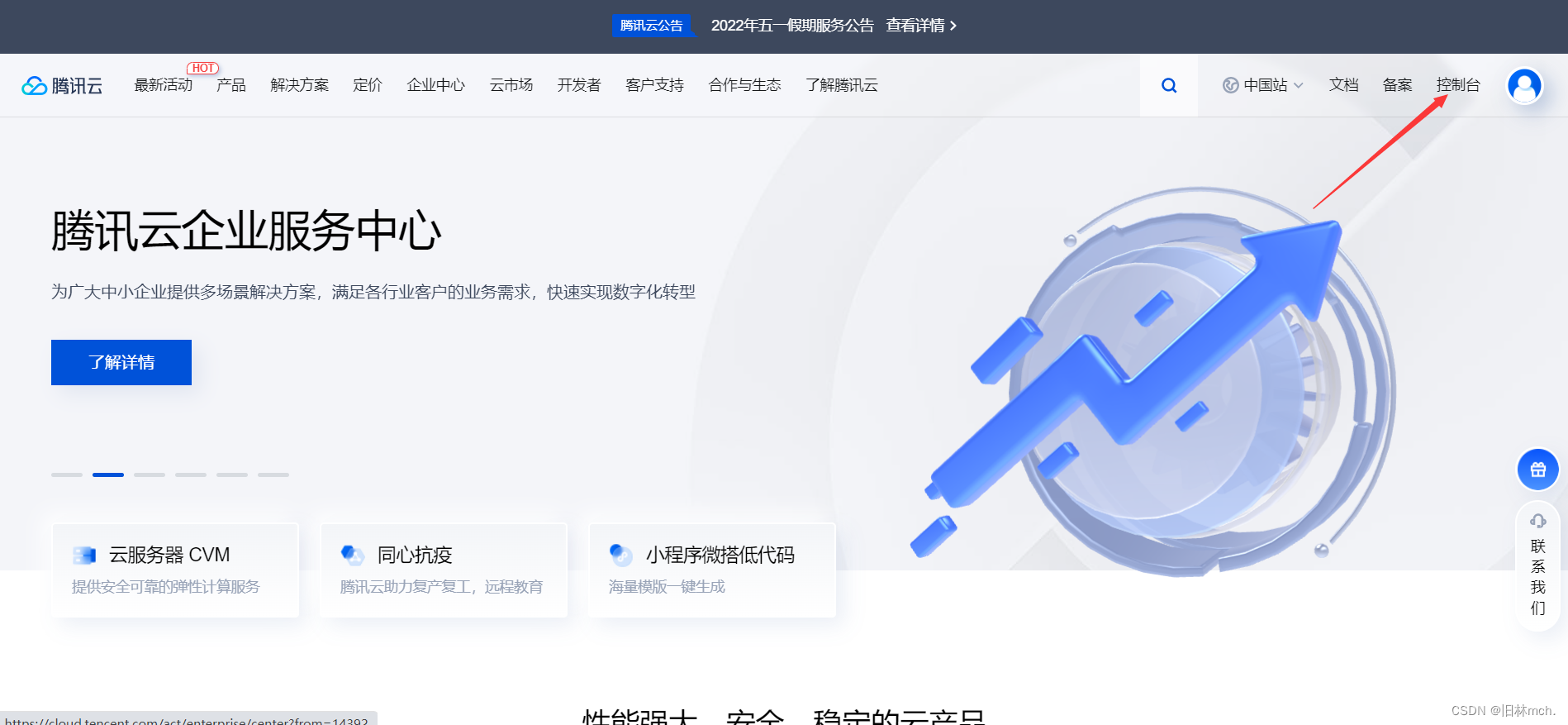
Task: Go to the 控制台 console link
Action: 1458,85
